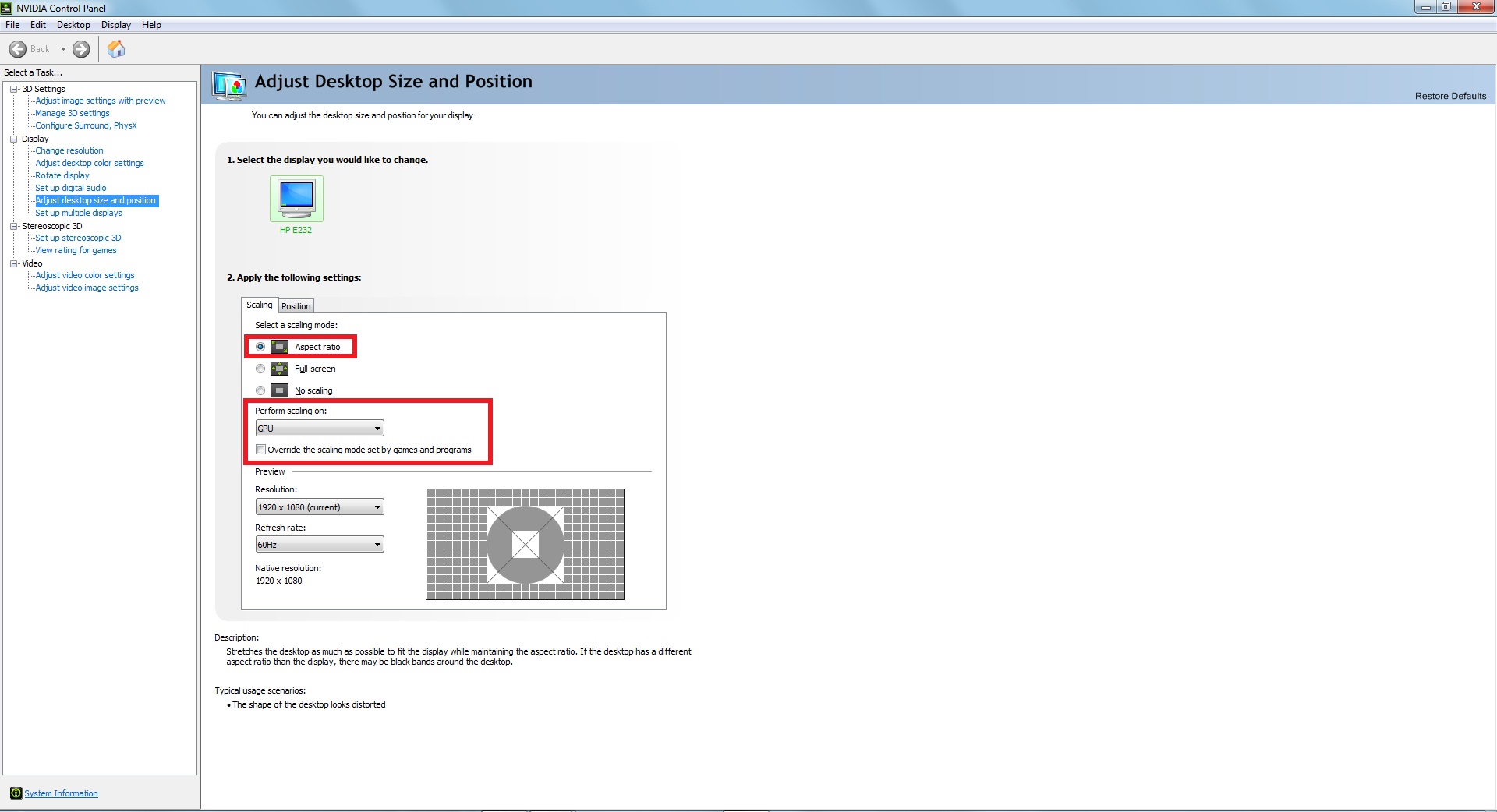Open View rating for games
Screen dimensions: 1497x812
coord(76,250)
